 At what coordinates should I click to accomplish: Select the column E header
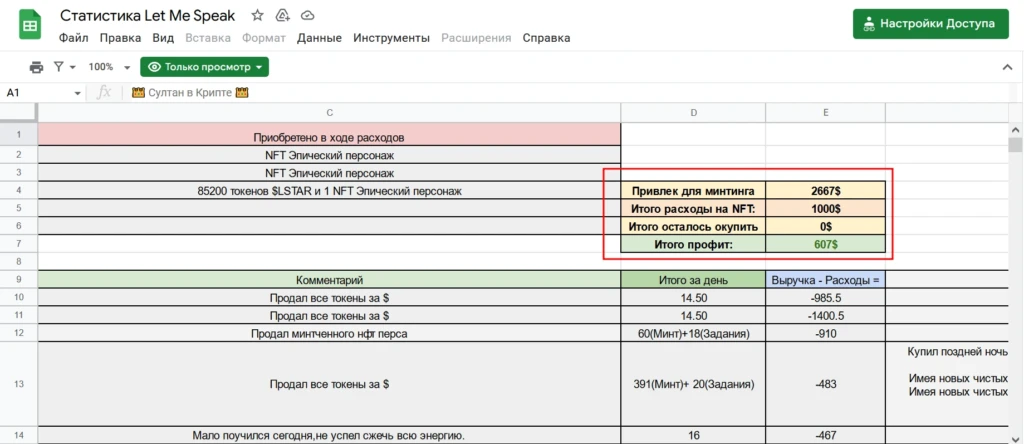pos(825,113)
